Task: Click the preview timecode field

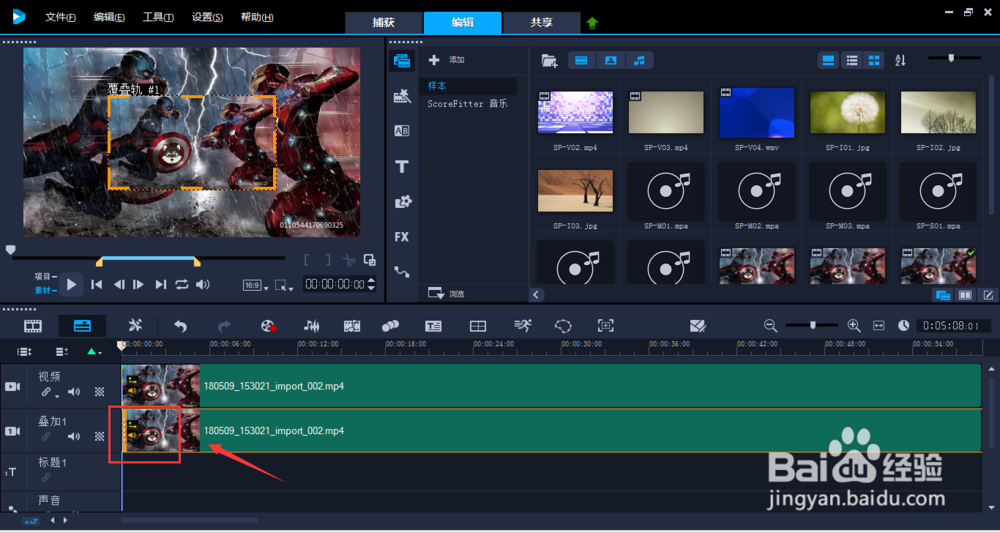Action: [334, 284]
